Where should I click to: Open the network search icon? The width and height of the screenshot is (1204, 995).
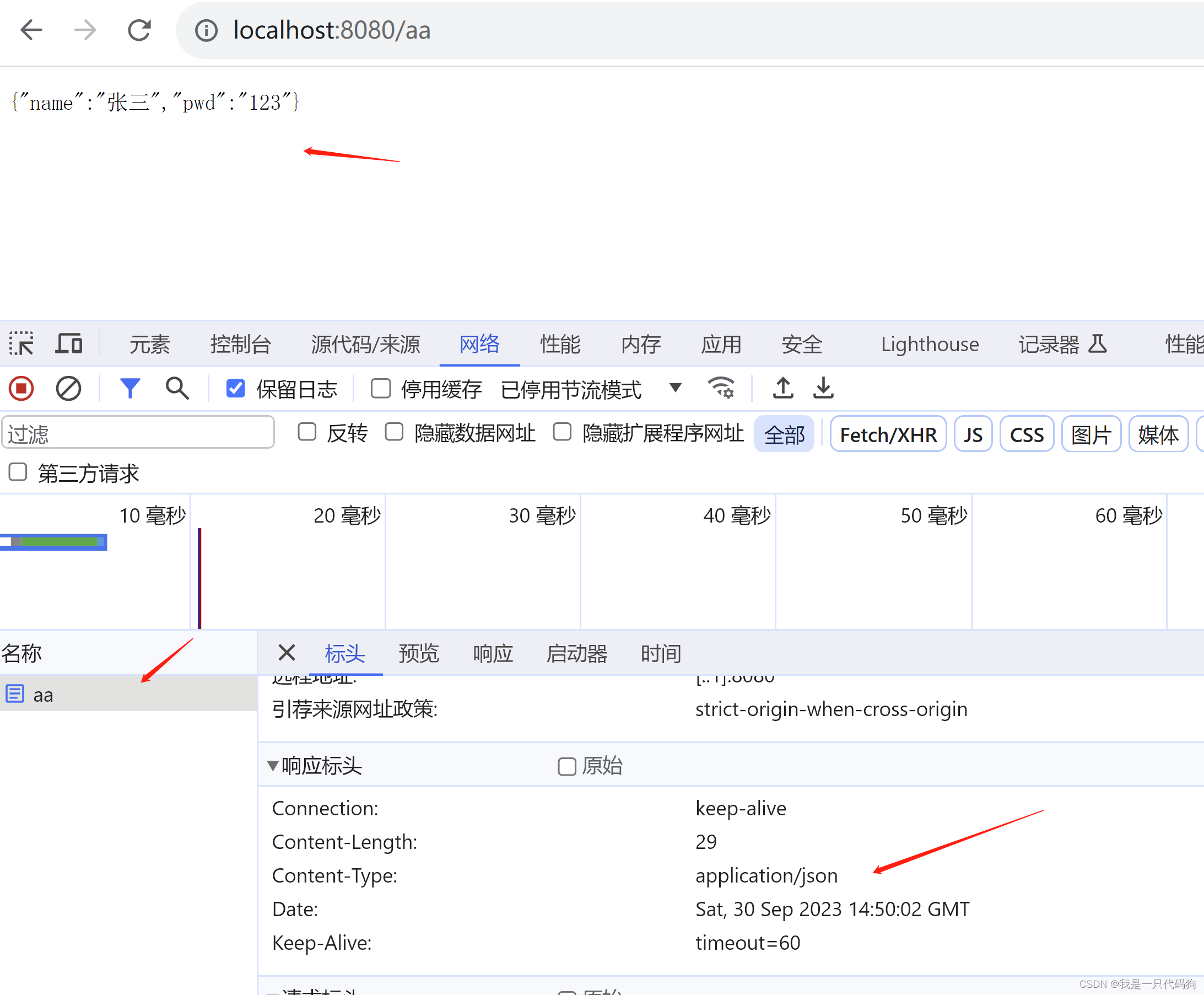coord(177,389)
